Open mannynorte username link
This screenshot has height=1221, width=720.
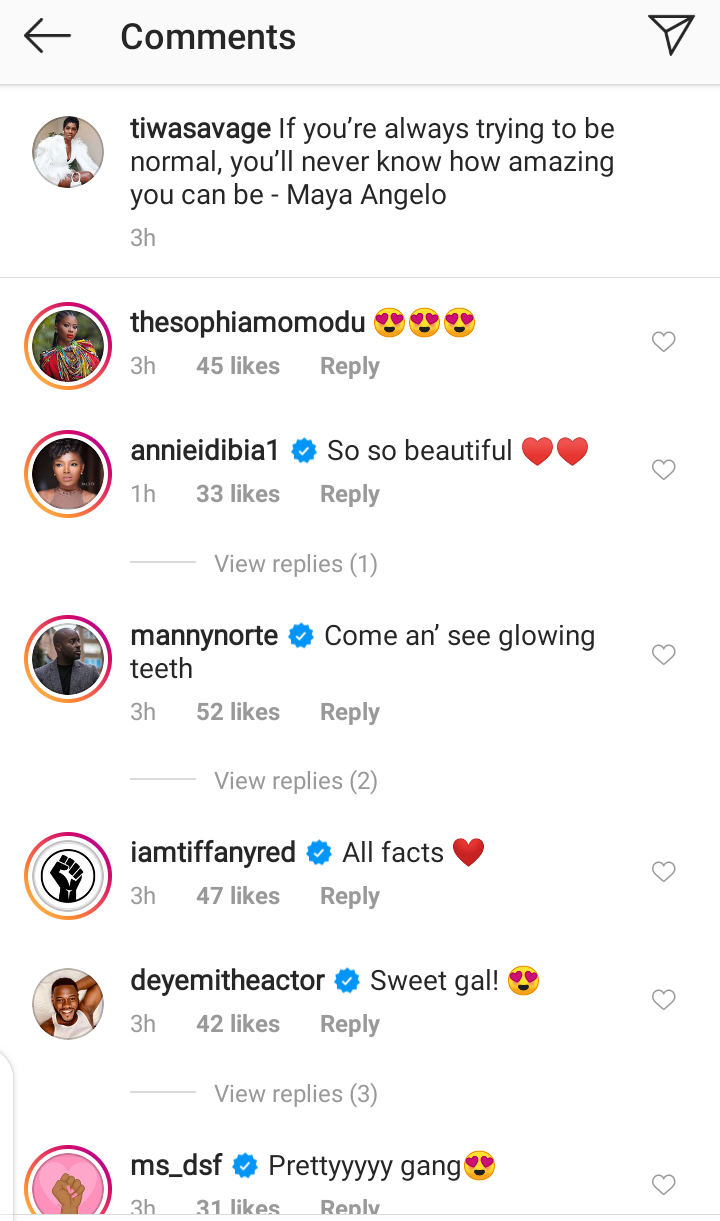coord(204,636)
